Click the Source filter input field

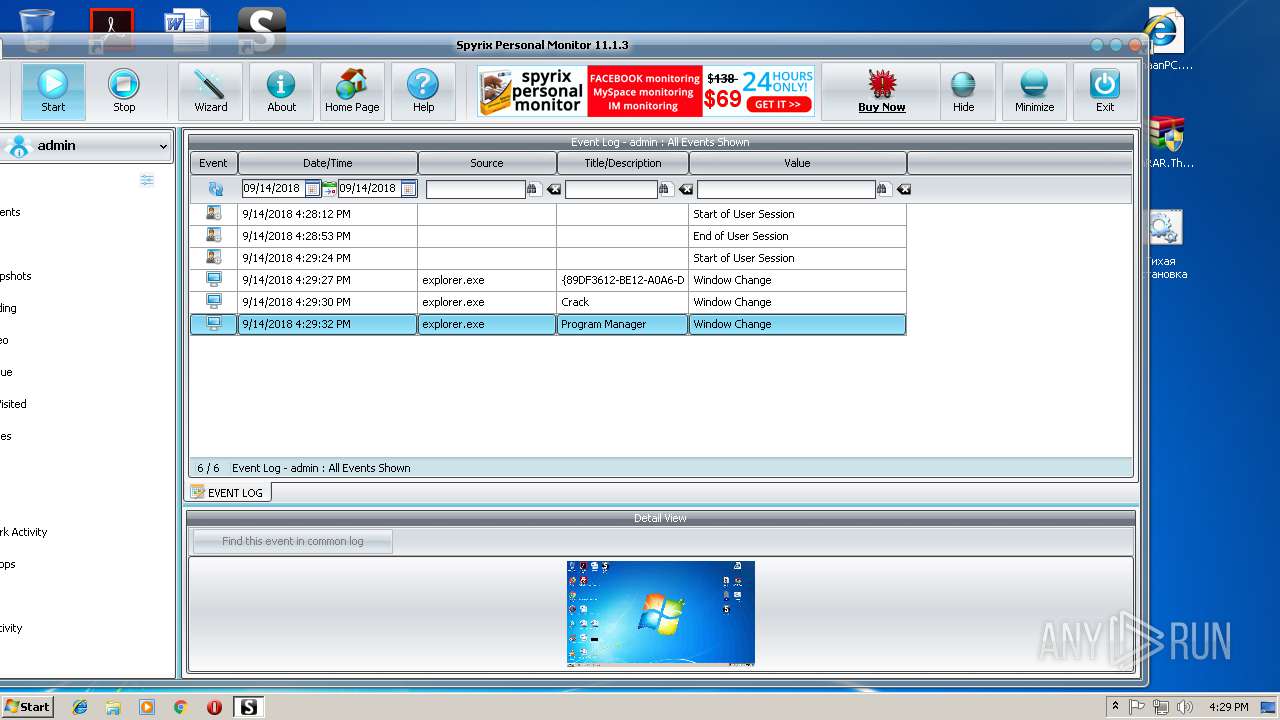(x=475, y=189)
